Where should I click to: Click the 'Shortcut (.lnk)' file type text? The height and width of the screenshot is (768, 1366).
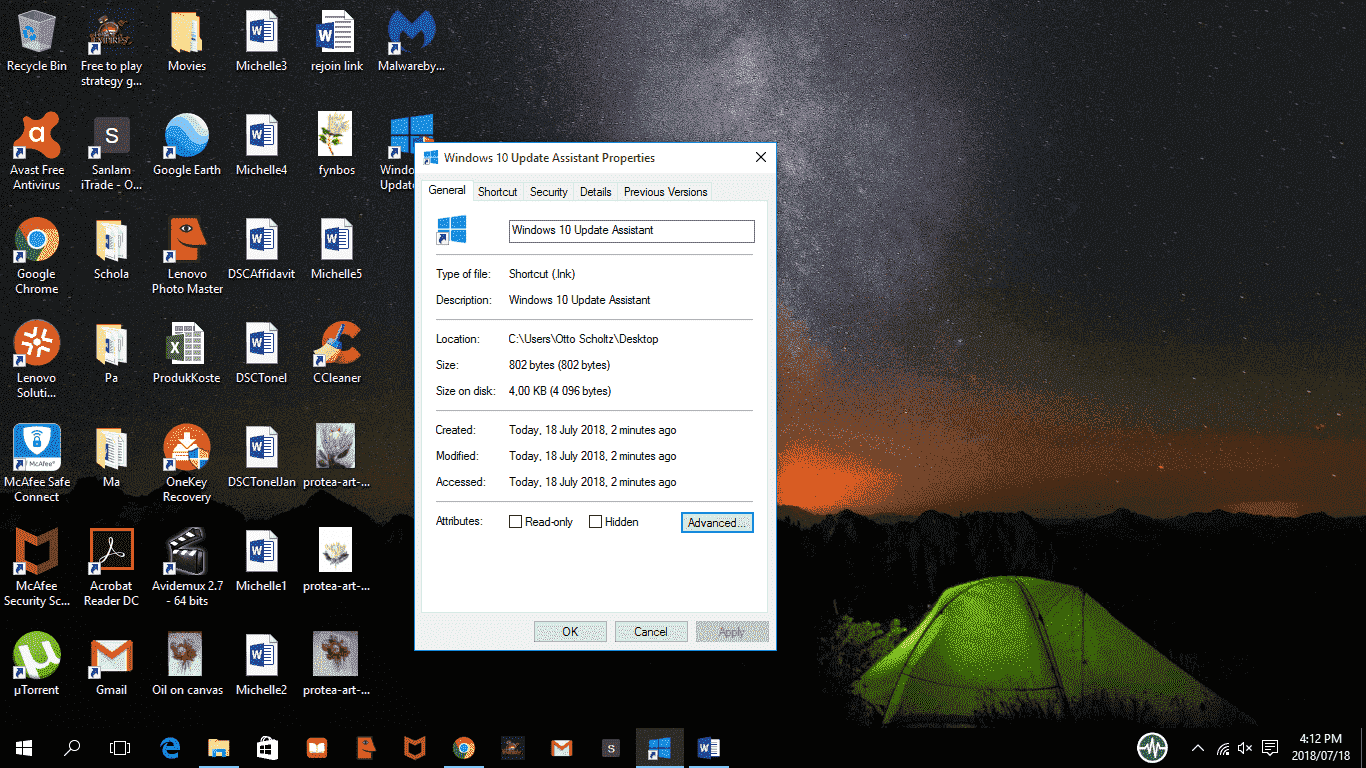point(542,274)
